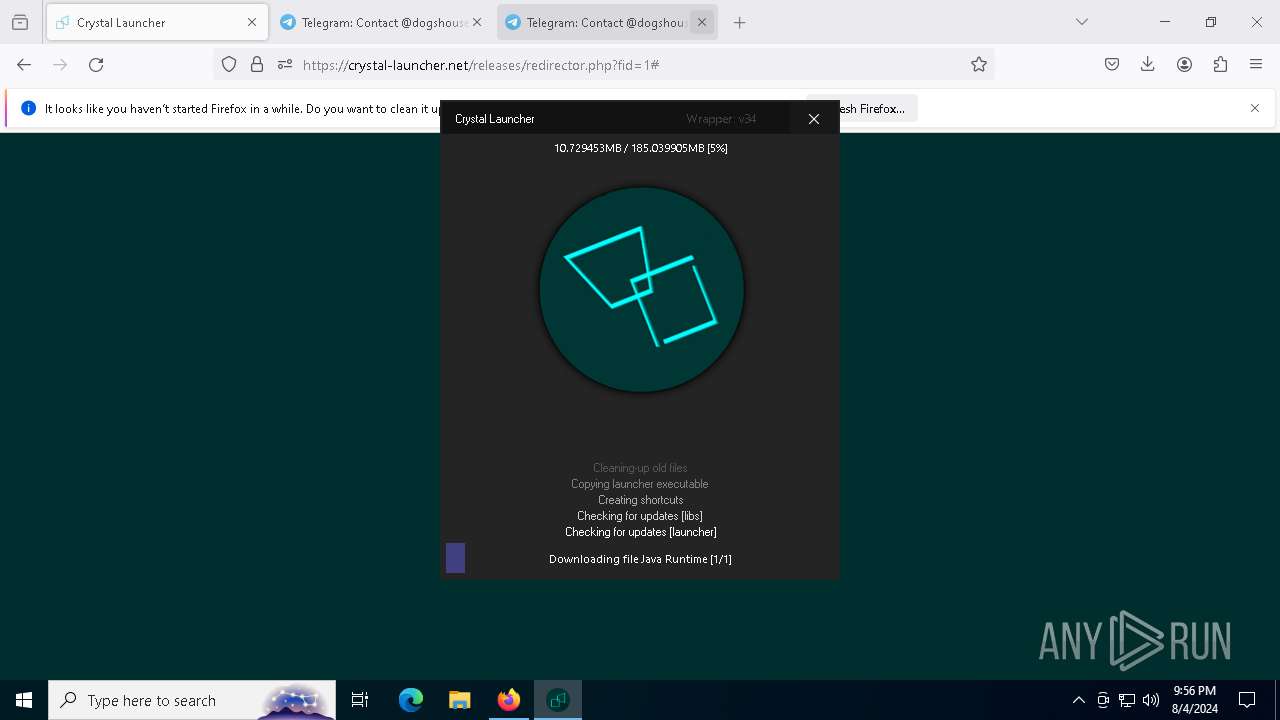Click 'Creating shortcuts' log line
This screenshot has width=1280, height=720.
[641, 500]
